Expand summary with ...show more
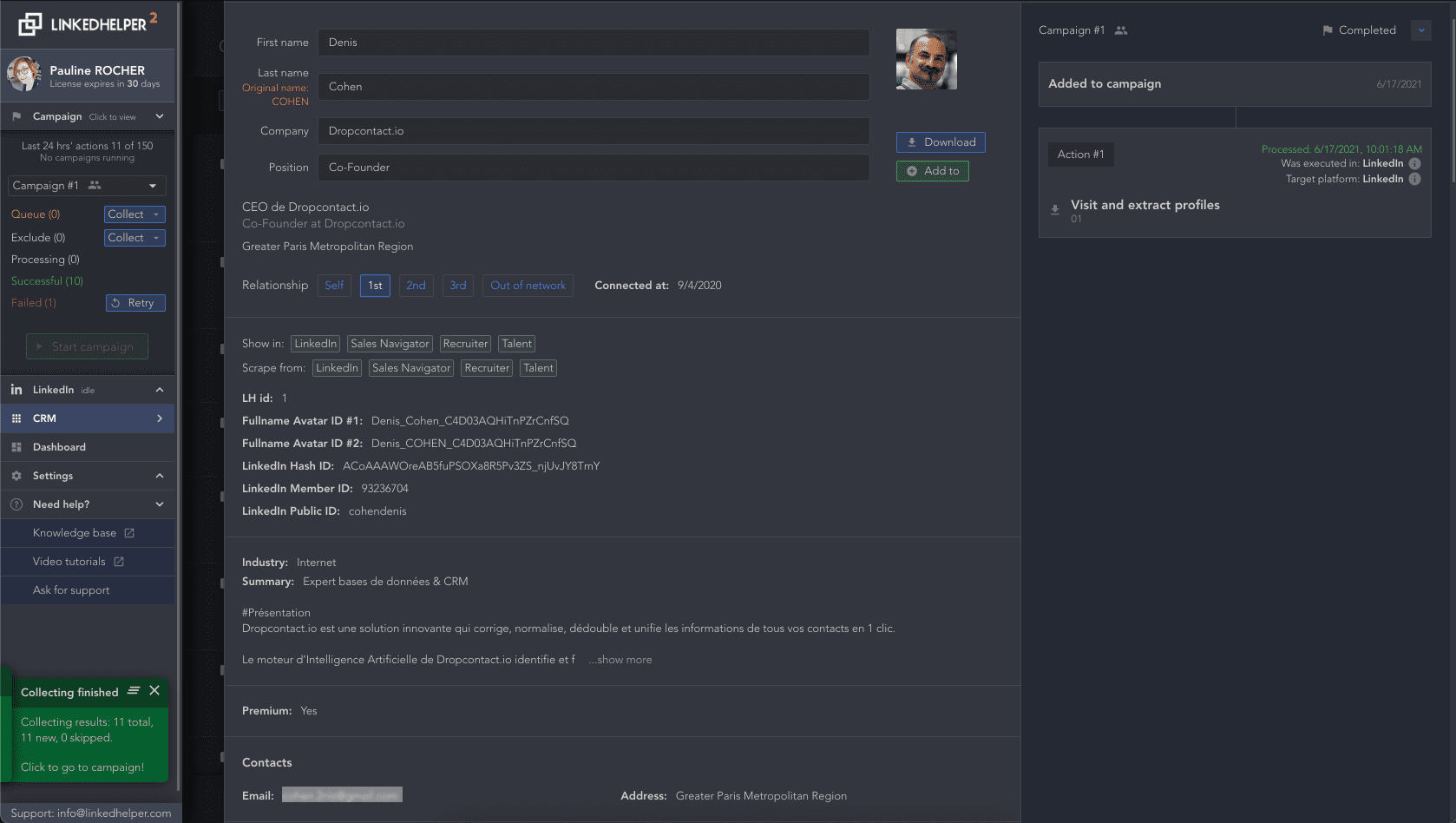The height and width of the screenshot is (823, 1456). pyautogui.click(x=620, y=660)
